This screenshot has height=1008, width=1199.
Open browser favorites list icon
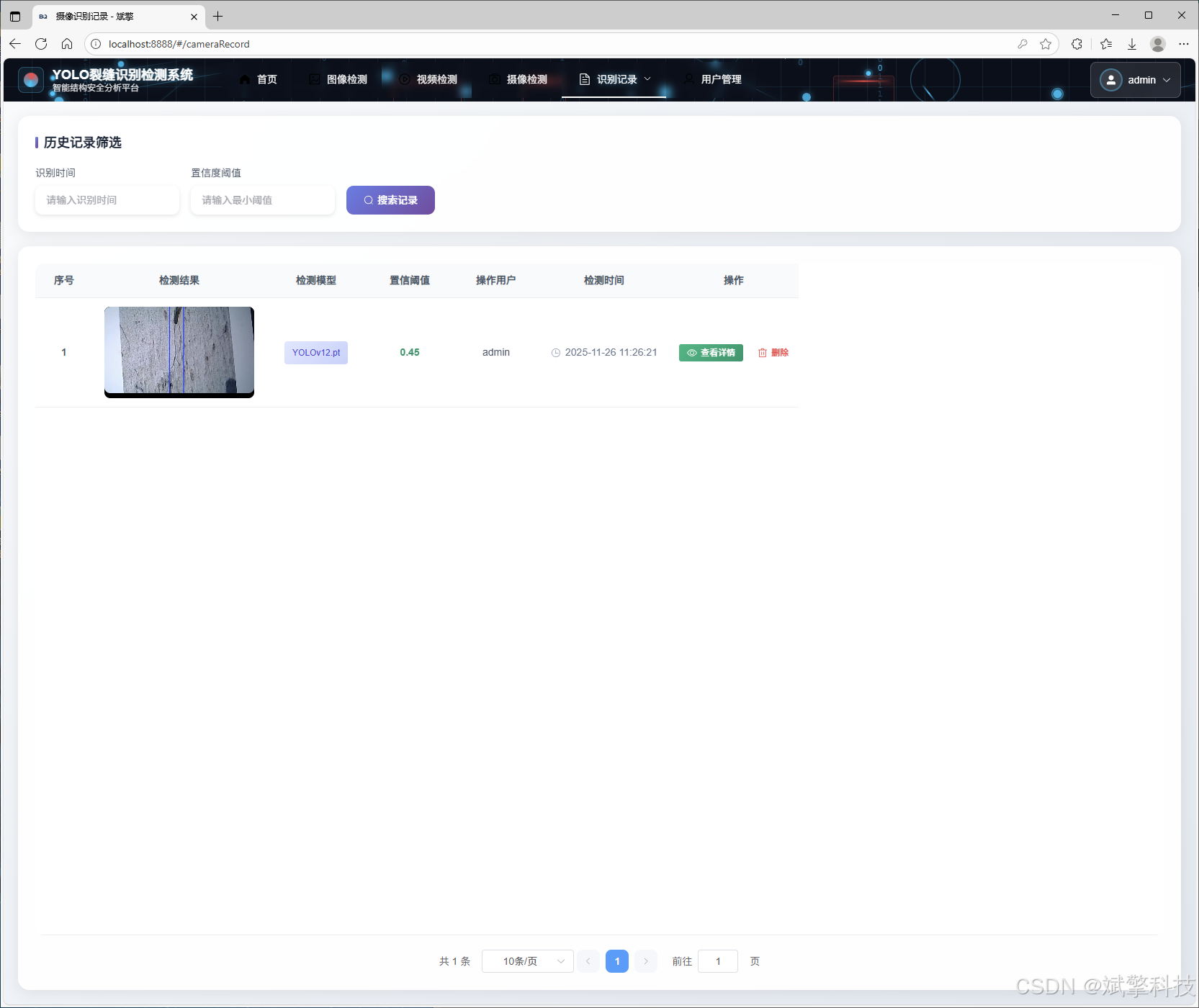[x=1106, y=44]
